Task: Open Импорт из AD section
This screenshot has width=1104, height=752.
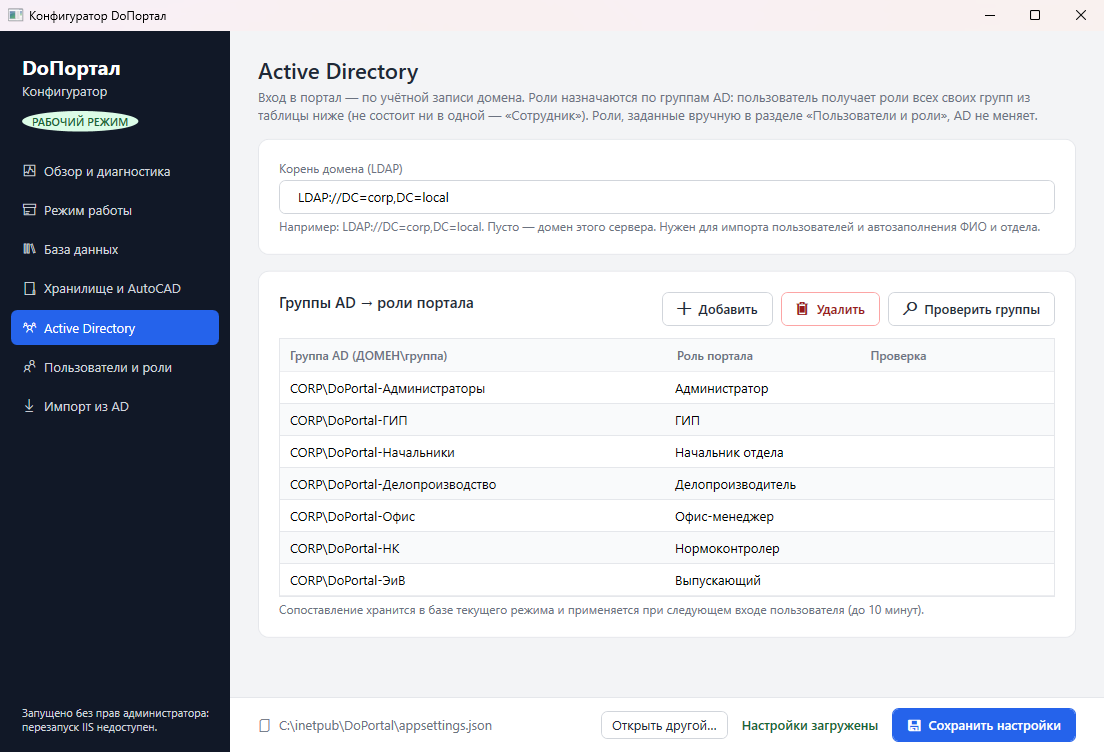Action: (x=115, y=406)
